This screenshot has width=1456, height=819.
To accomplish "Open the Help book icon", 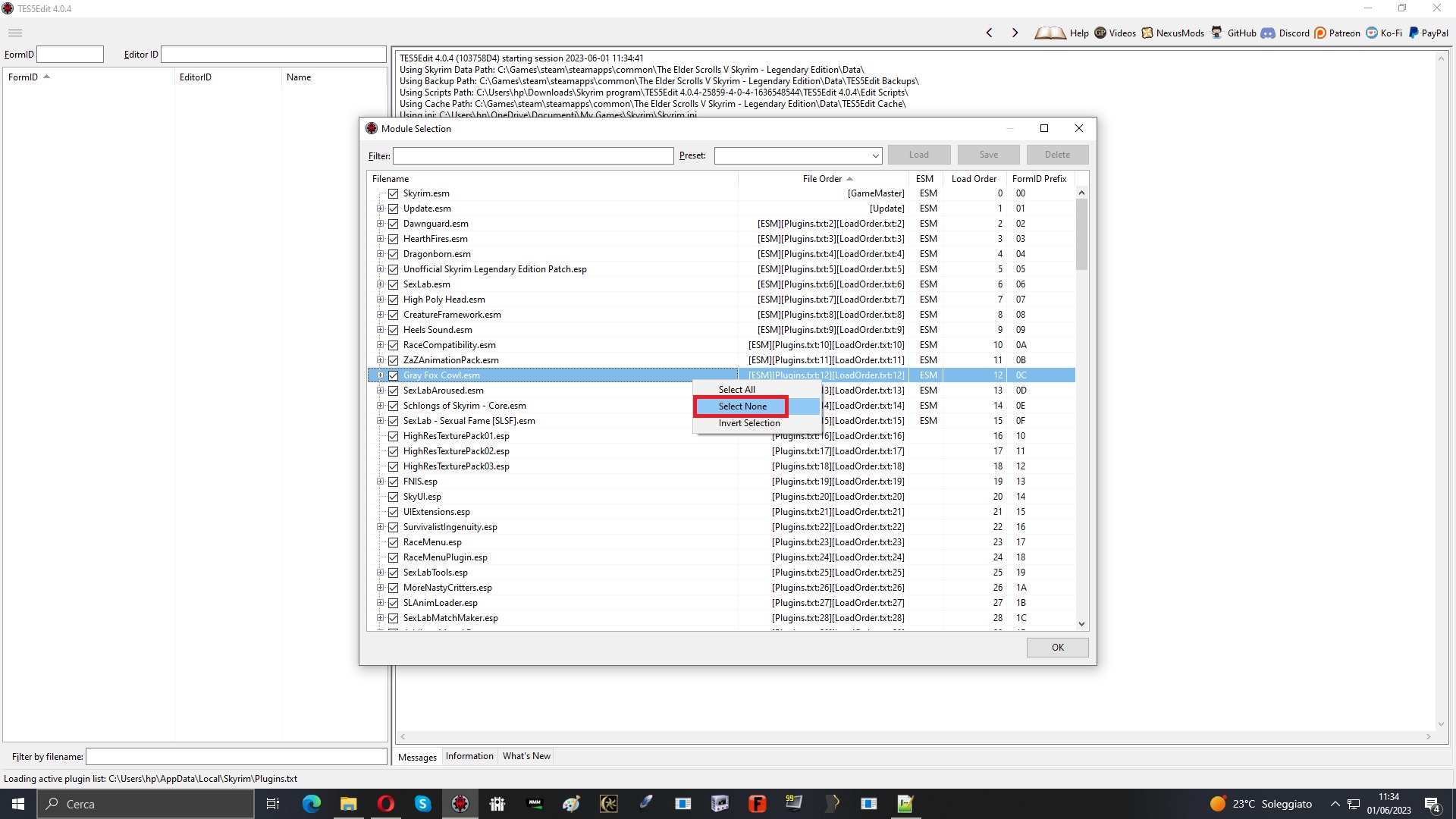I will tap(1050, 33).
